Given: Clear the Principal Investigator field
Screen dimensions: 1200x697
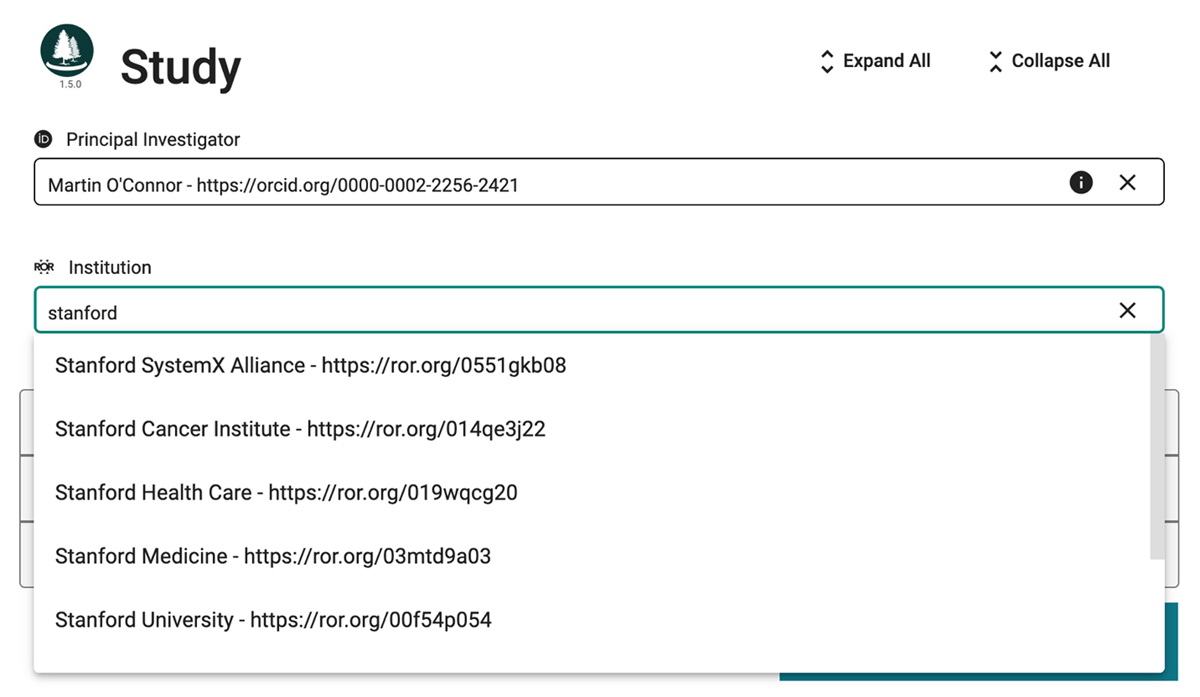Looking at the screenshot, I should click(1127, 182).
